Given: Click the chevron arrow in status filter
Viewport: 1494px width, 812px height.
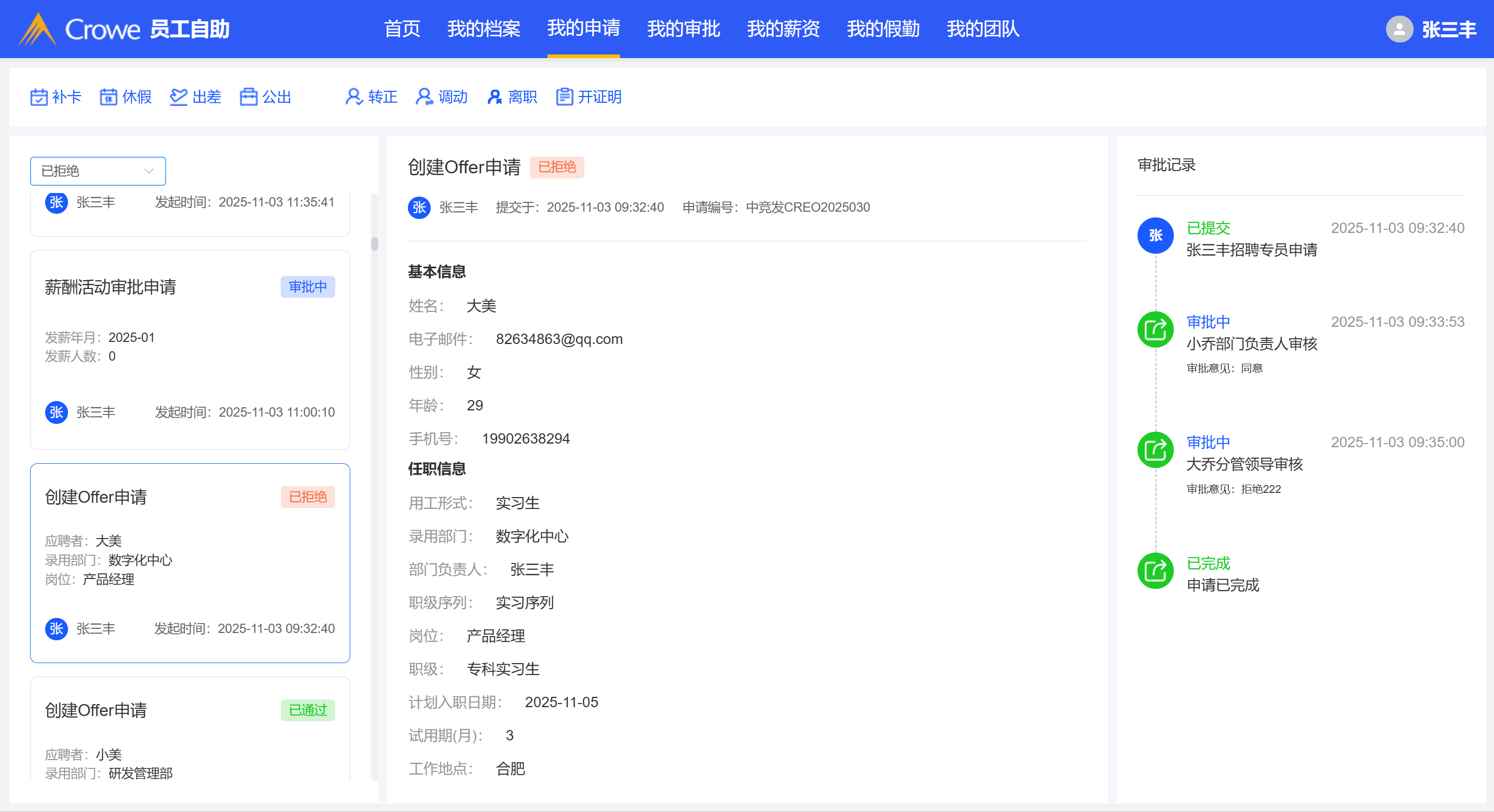Looking at the screenshot, I should (149, 171).
